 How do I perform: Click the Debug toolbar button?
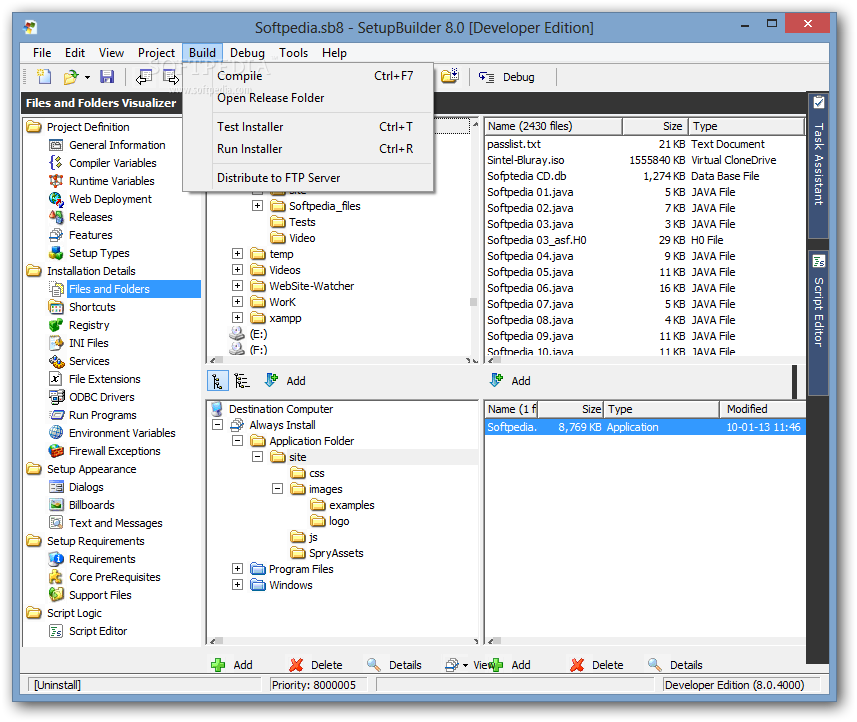click(x=507, y=77)
